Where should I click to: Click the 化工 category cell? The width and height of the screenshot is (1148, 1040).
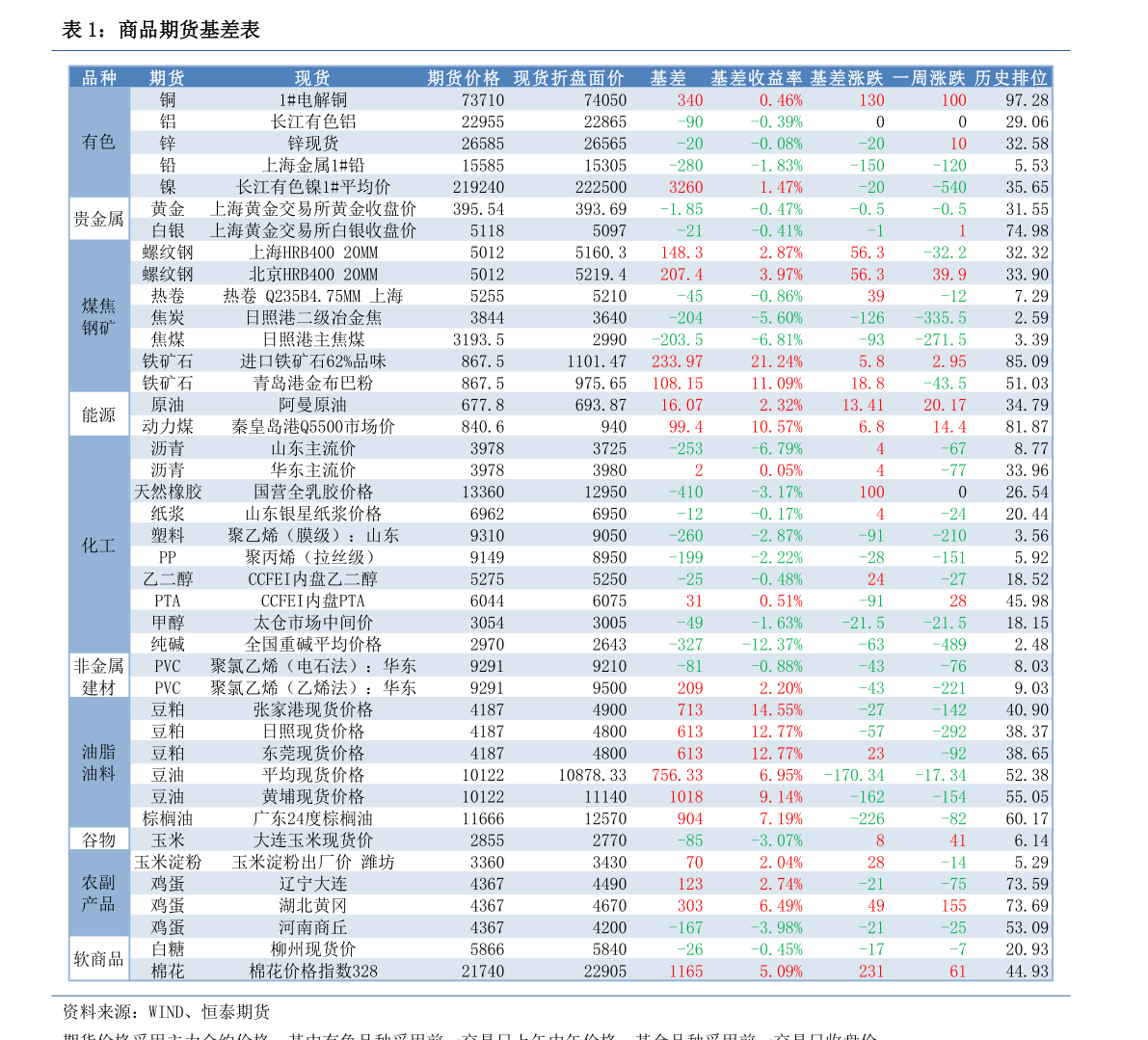[x=99, y=546]
